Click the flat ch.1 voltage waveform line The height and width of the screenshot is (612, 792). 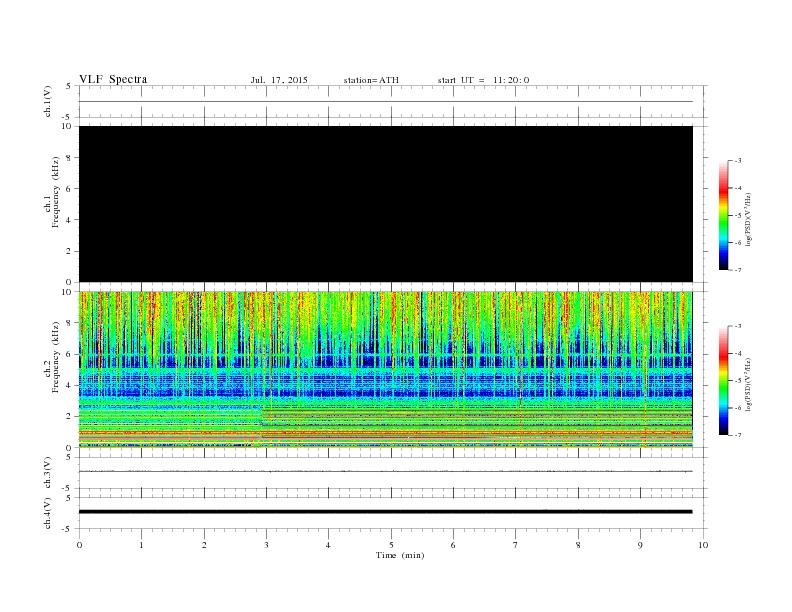(x=386, y=101)
